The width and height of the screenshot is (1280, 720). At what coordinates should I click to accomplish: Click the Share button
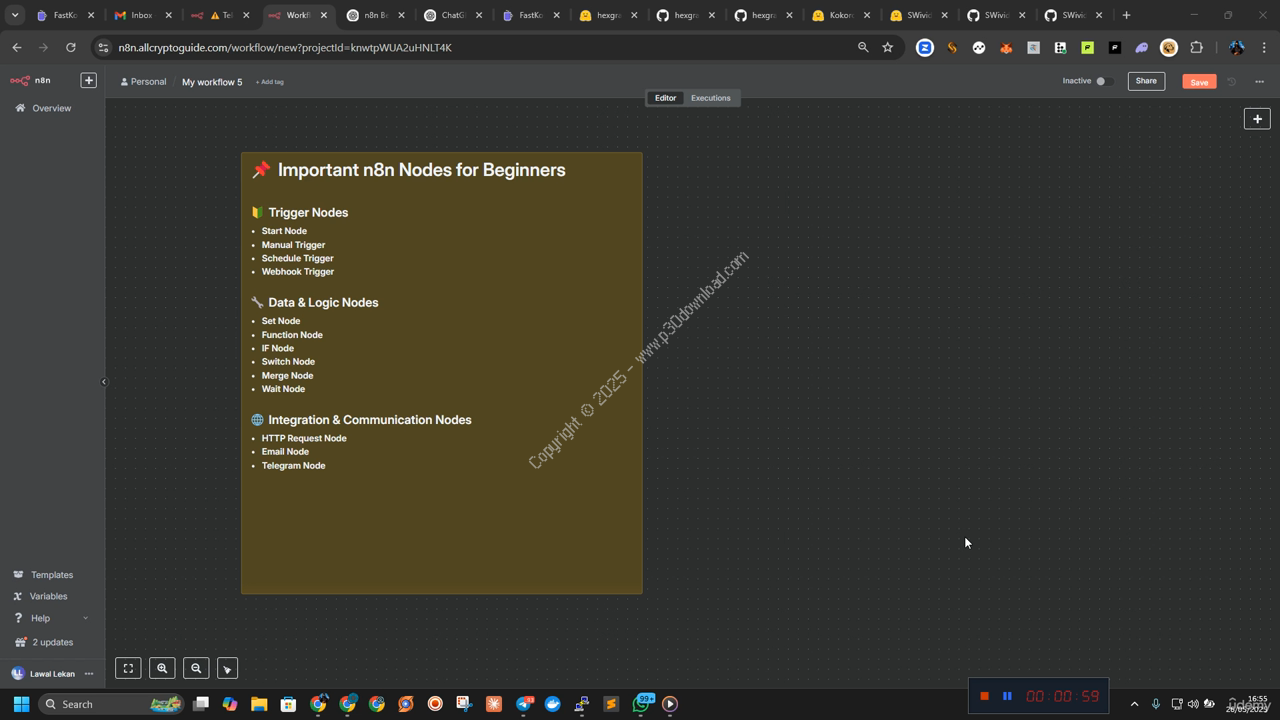coord(1146,81)
